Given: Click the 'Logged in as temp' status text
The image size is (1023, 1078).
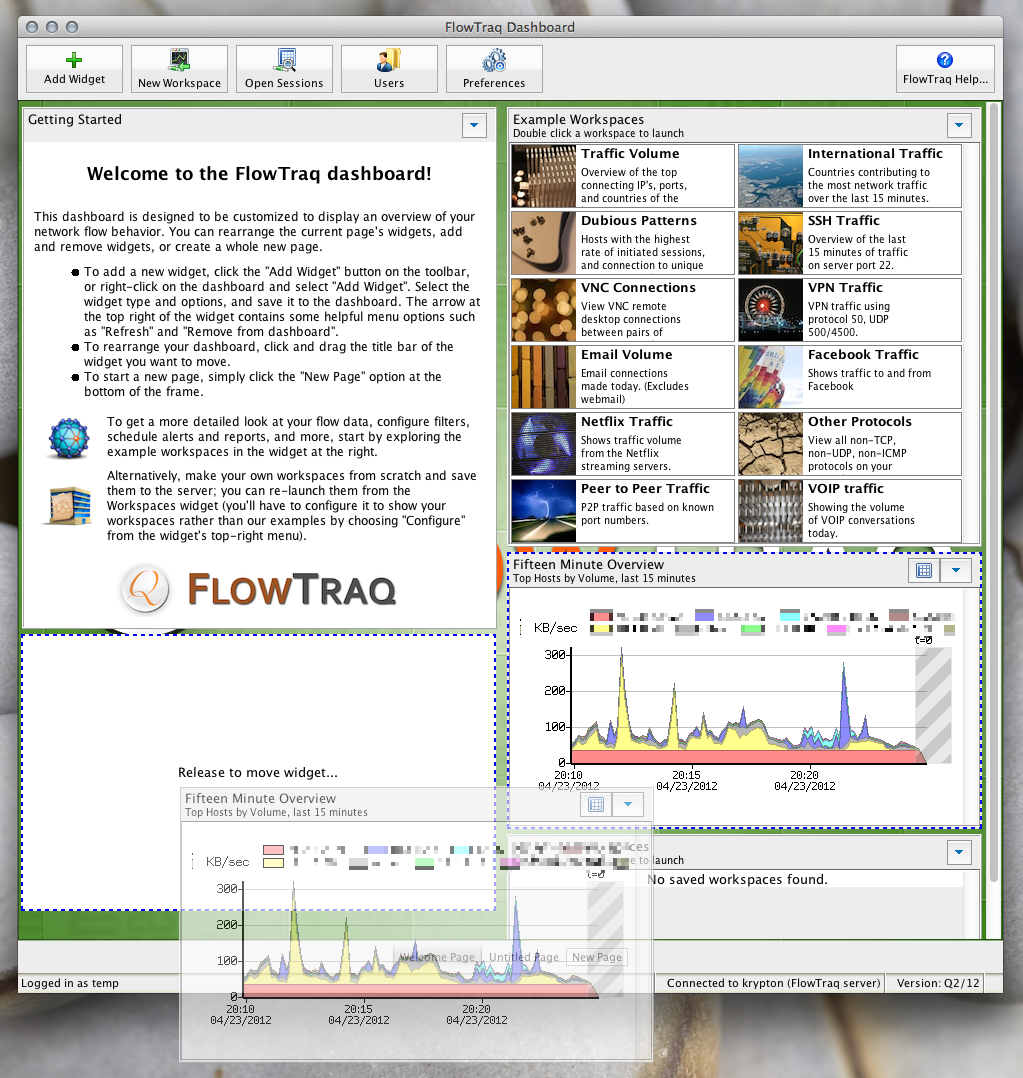Looking at the screenshot, I should click(69, 983).
